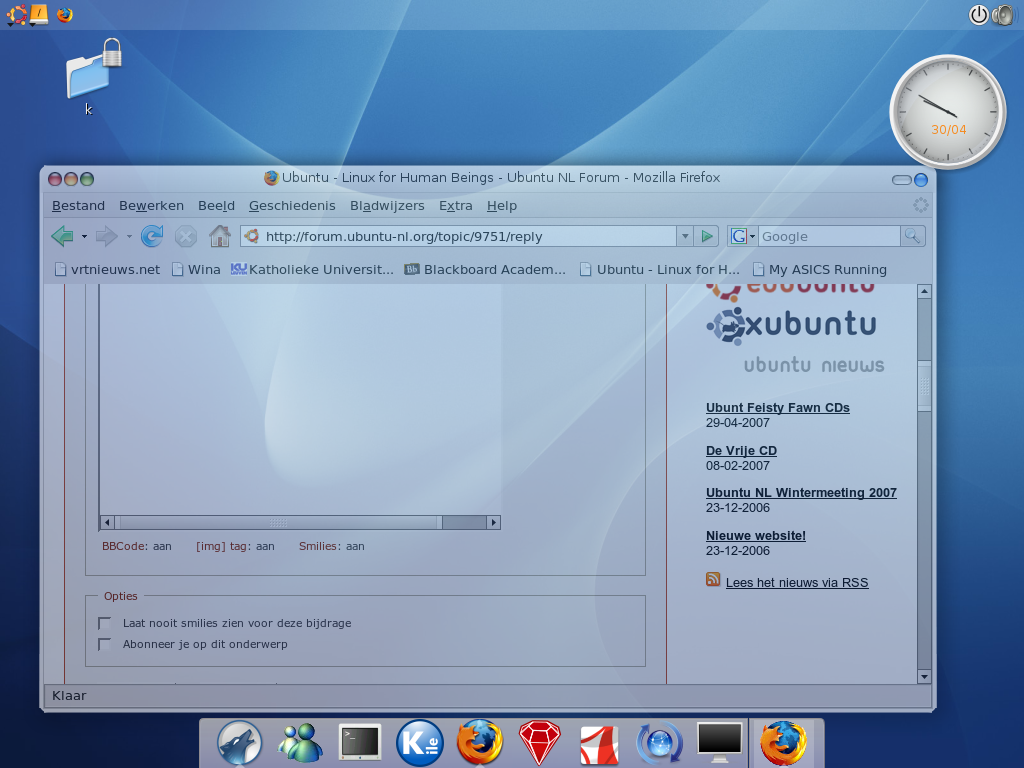Click the green Back arrow button
The height and width of the screenshot is (768, 1024).
click(62, 236)
